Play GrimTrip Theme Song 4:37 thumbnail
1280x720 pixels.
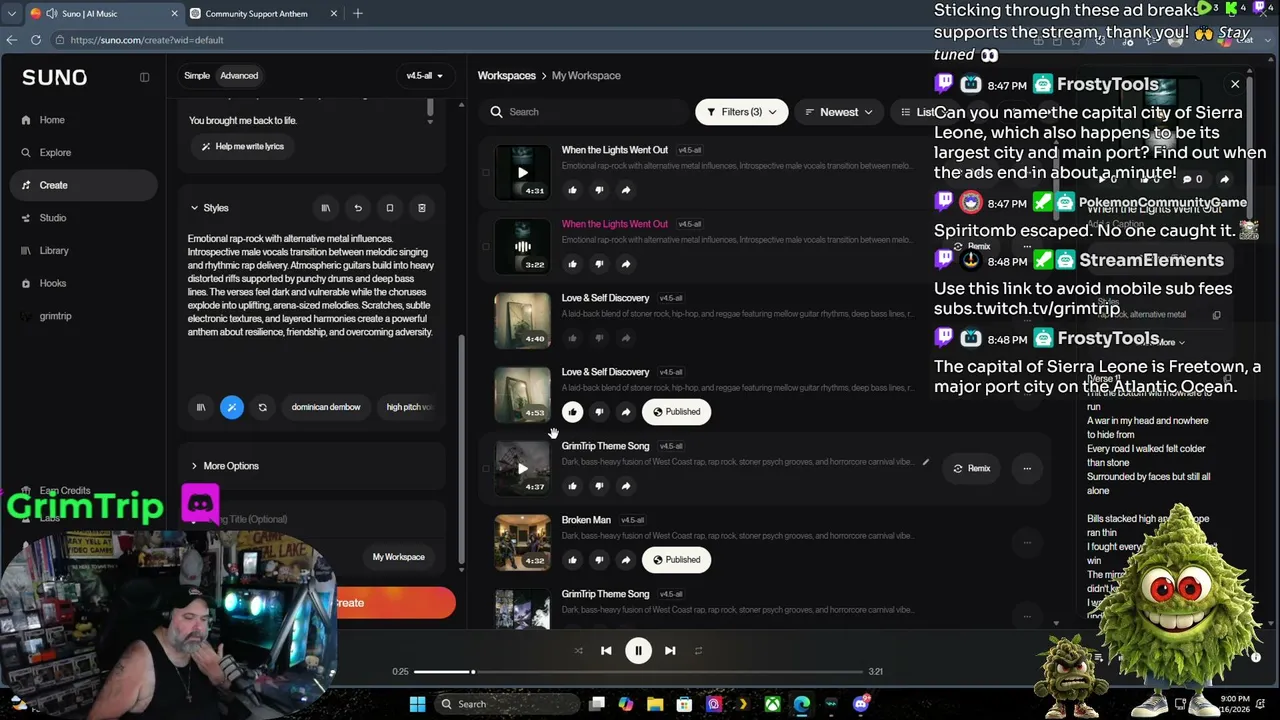click(x=522, y=468)
